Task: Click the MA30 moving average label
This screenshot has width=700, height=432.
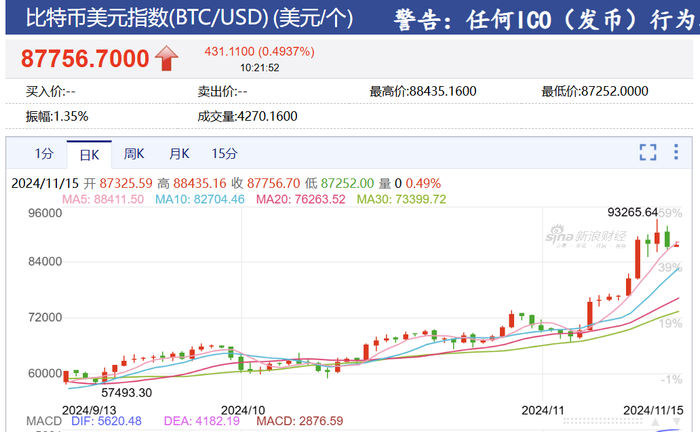Action: [x=401, y=199]
